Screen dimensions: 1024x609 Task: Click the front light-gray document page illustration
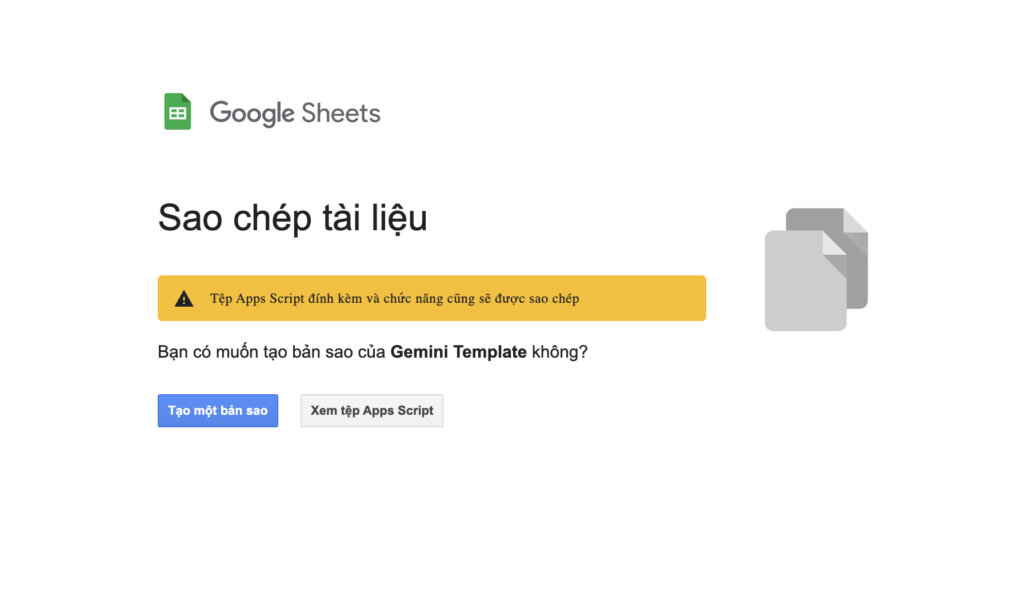[x=806, y=281]
